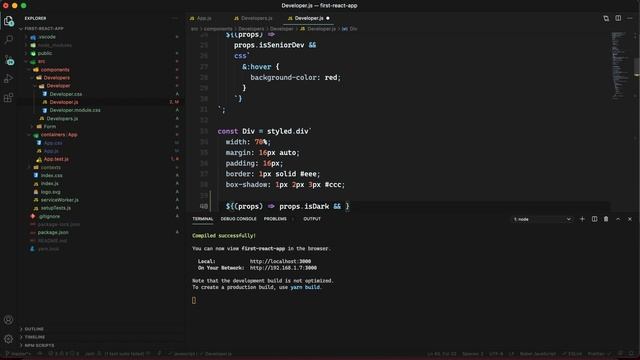Open package.json file
This screenshot has width=640, height=360.
click(x=53, y=233)
